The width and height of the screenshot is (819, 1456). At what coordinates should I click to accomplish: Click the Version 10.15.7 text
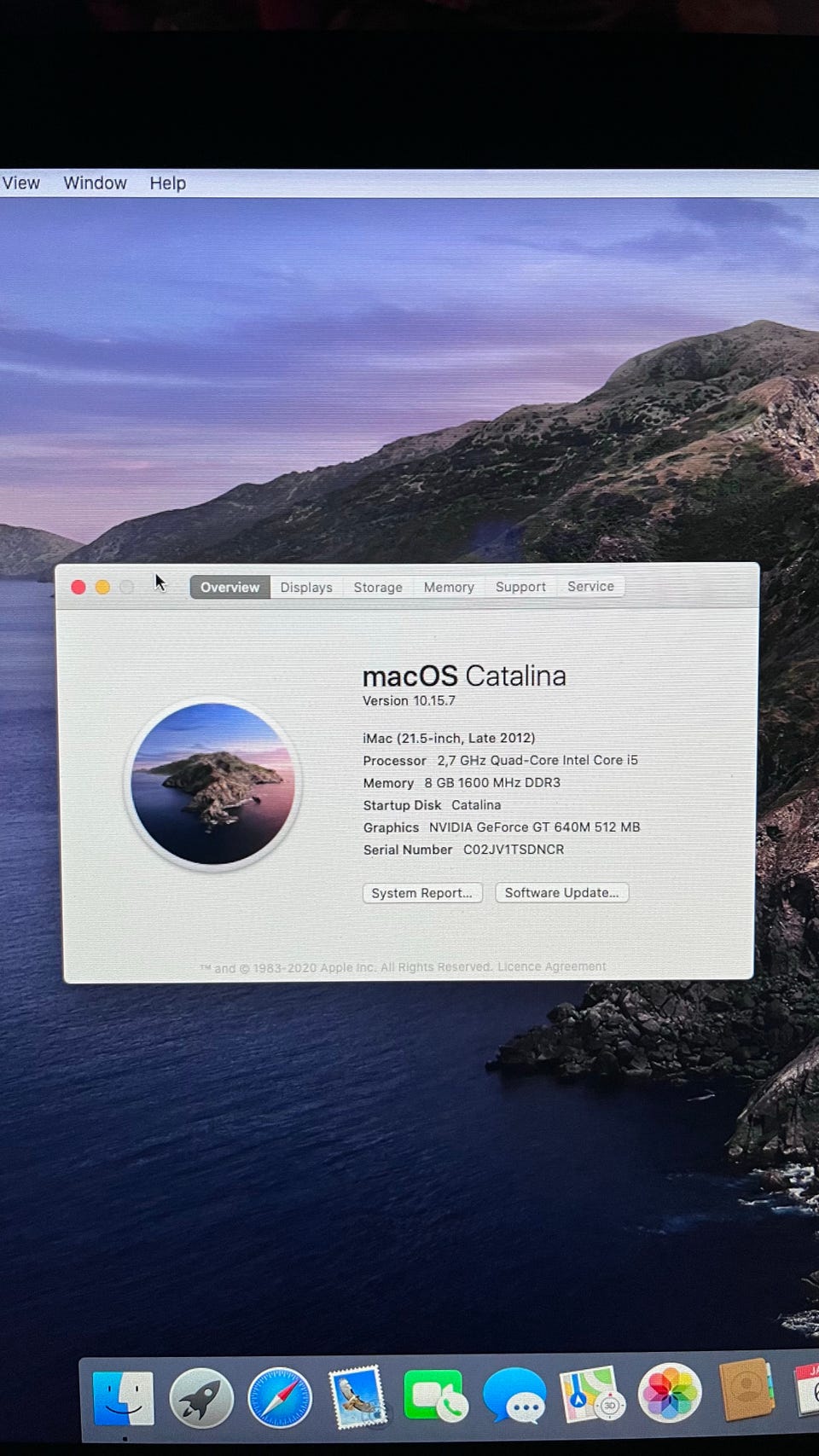pos(409,701)
